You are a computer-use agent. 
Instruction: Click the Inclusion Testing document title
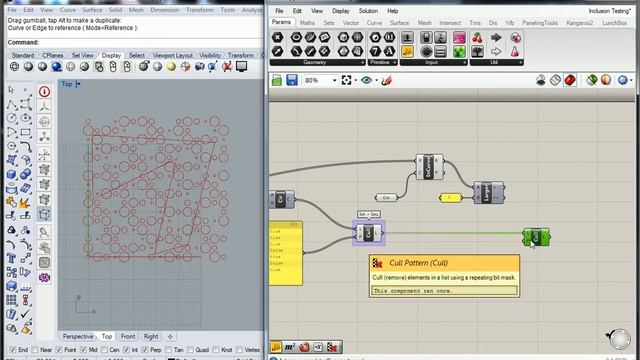(x=610, y=11)
